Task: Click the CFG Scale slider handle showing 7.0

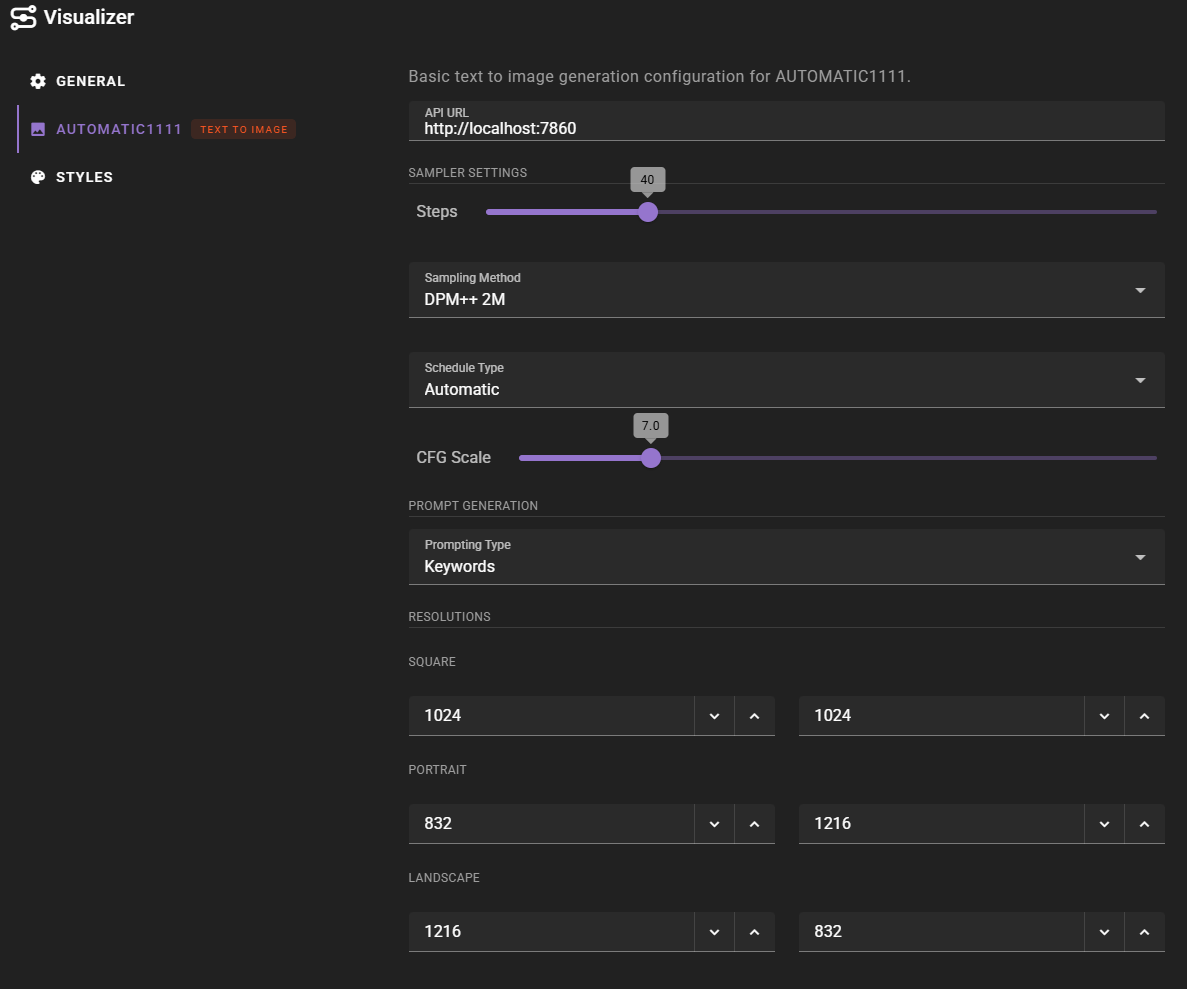Action: [x=651, y=457]
